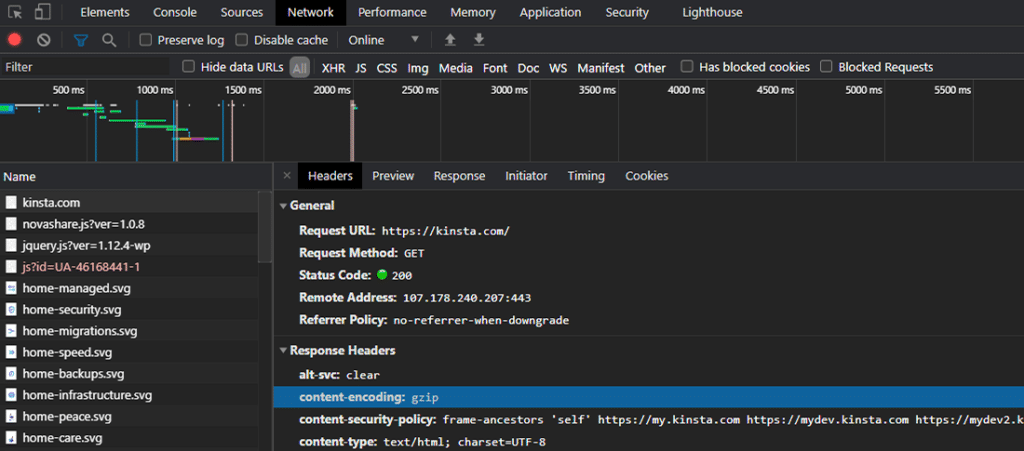Stop recording network log

click(15, 40)
